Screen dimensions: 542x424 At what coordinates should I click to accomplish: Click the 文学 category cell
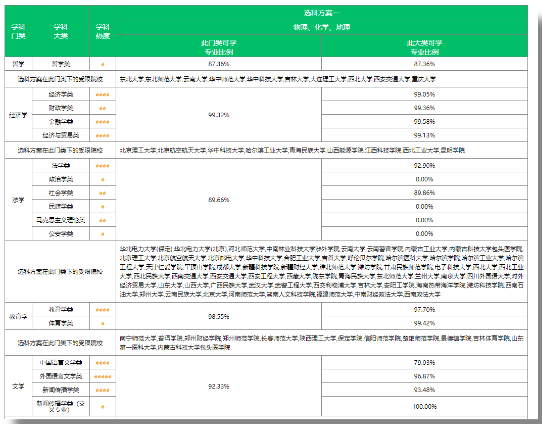(18, 386)
